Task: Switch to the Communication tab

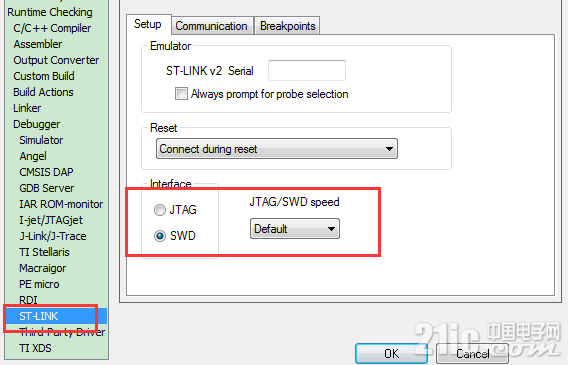Action: [212, 26]
